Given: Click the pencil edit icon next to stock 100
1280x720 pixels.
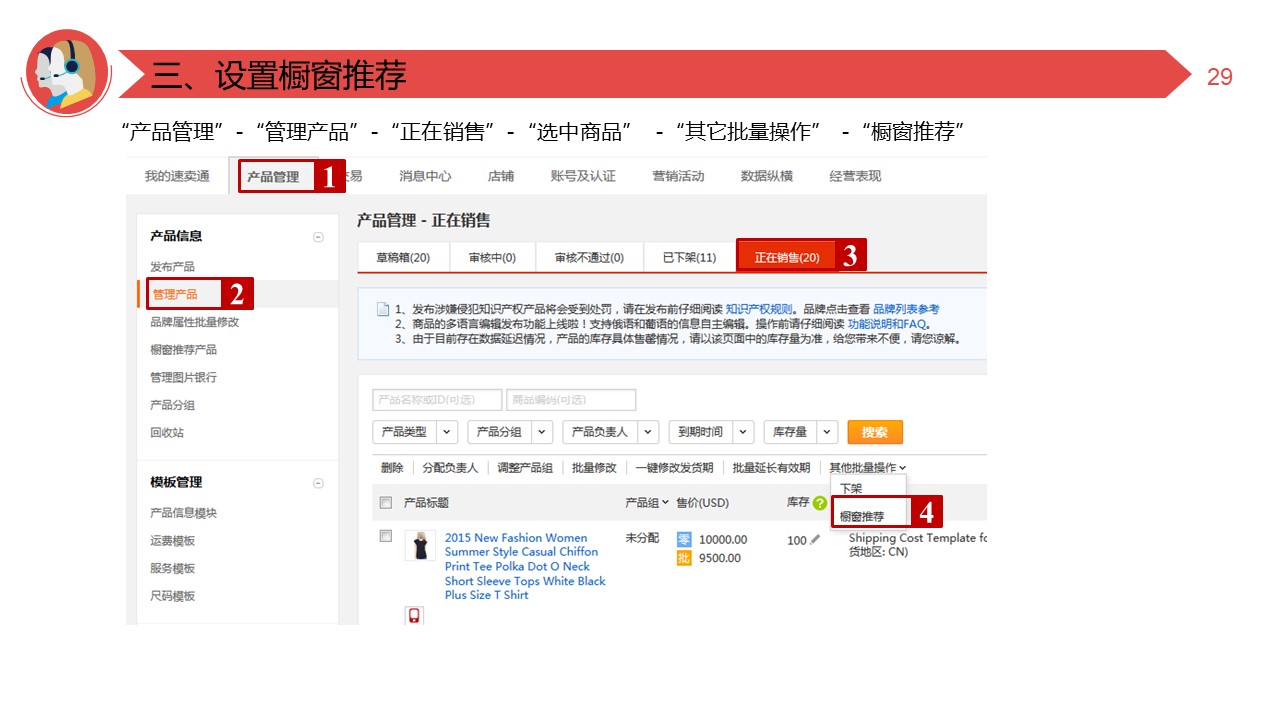Looking at the screenshot, I should coord(815,540).
